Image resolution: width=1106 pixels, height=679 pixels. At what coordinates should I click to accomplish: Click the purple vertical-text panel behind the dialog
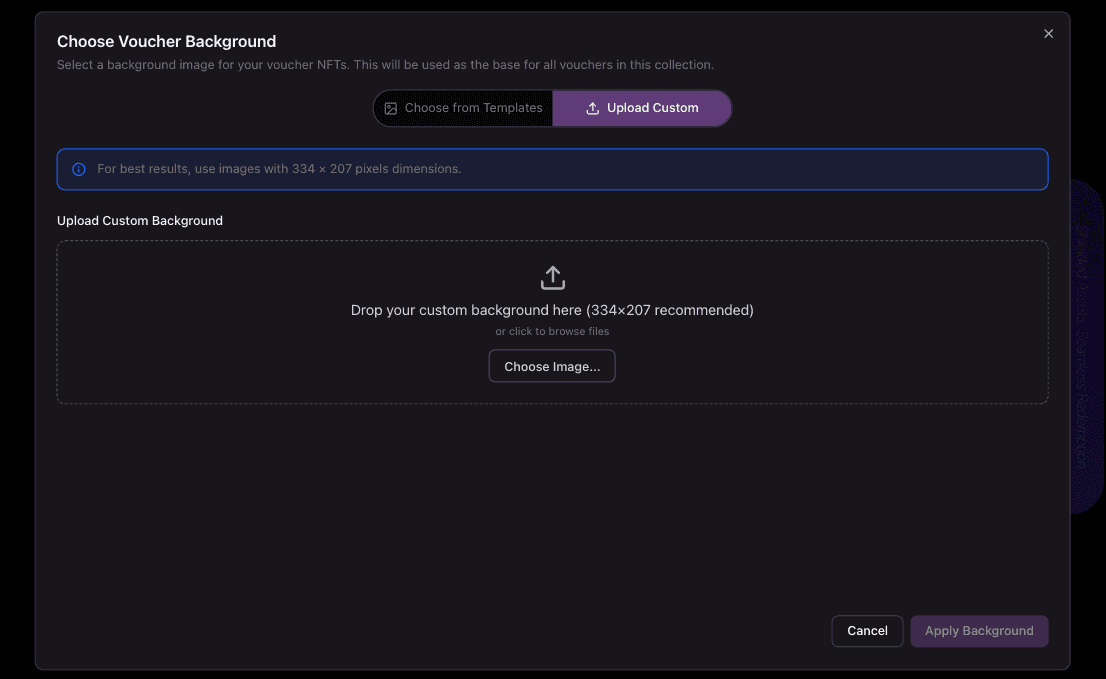click(1085, 345)
